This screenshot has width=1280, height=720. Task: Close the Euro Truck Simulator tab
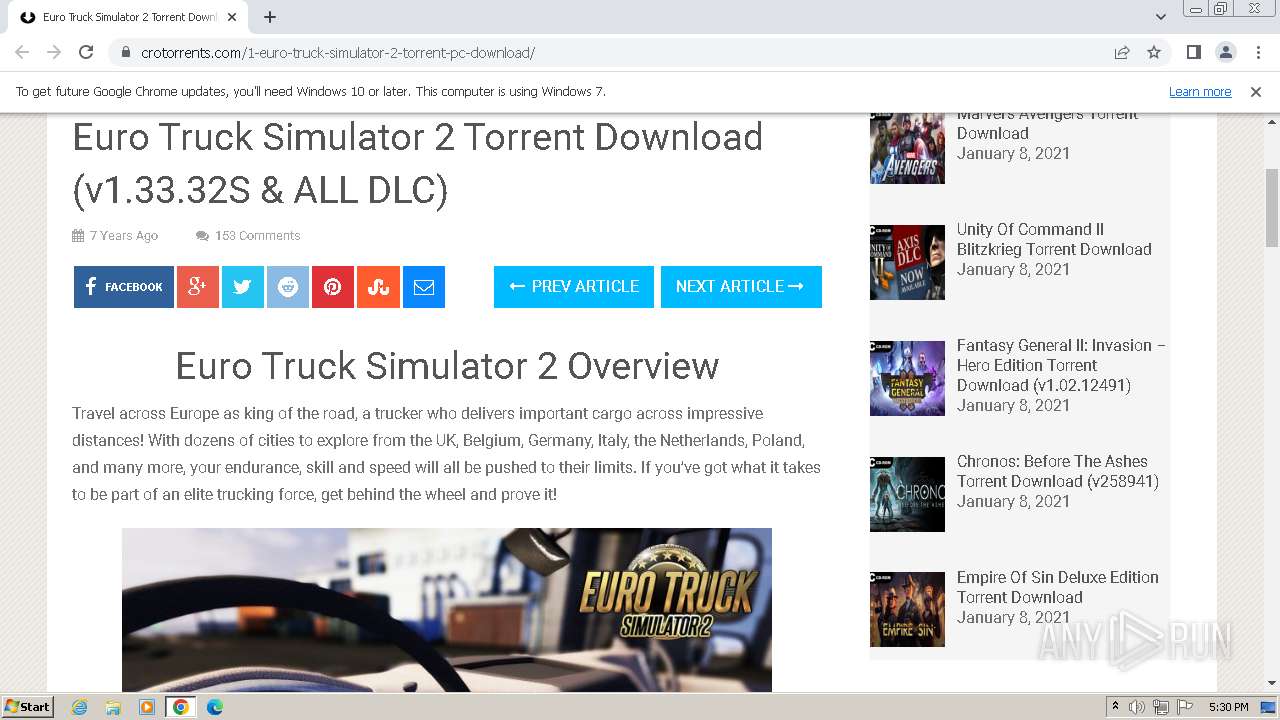232,17
